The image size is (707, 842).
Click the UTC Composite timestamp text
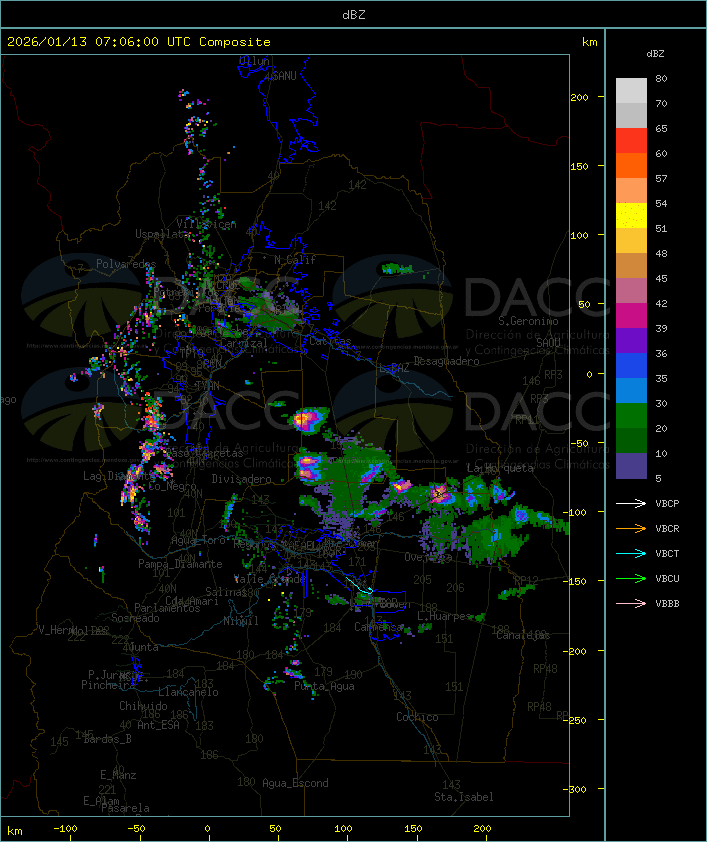pos(139,42)
